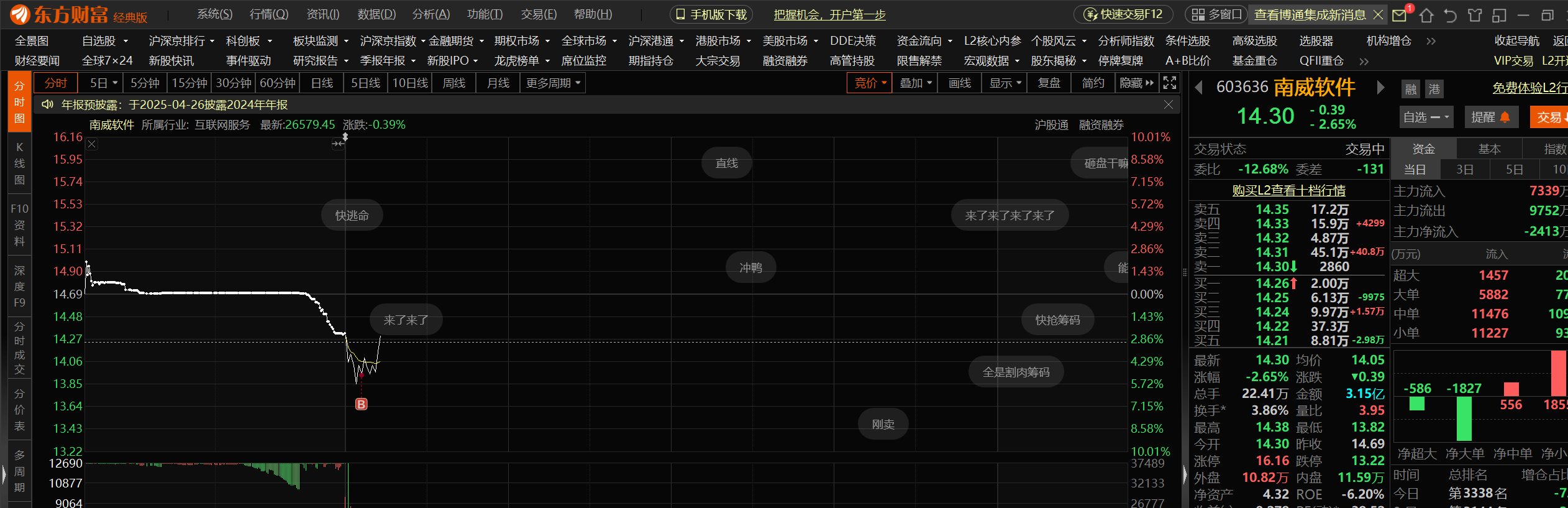Switch to the 日线 daily chart
Viewport: 1568px width, 508px height.
[322, 83]
